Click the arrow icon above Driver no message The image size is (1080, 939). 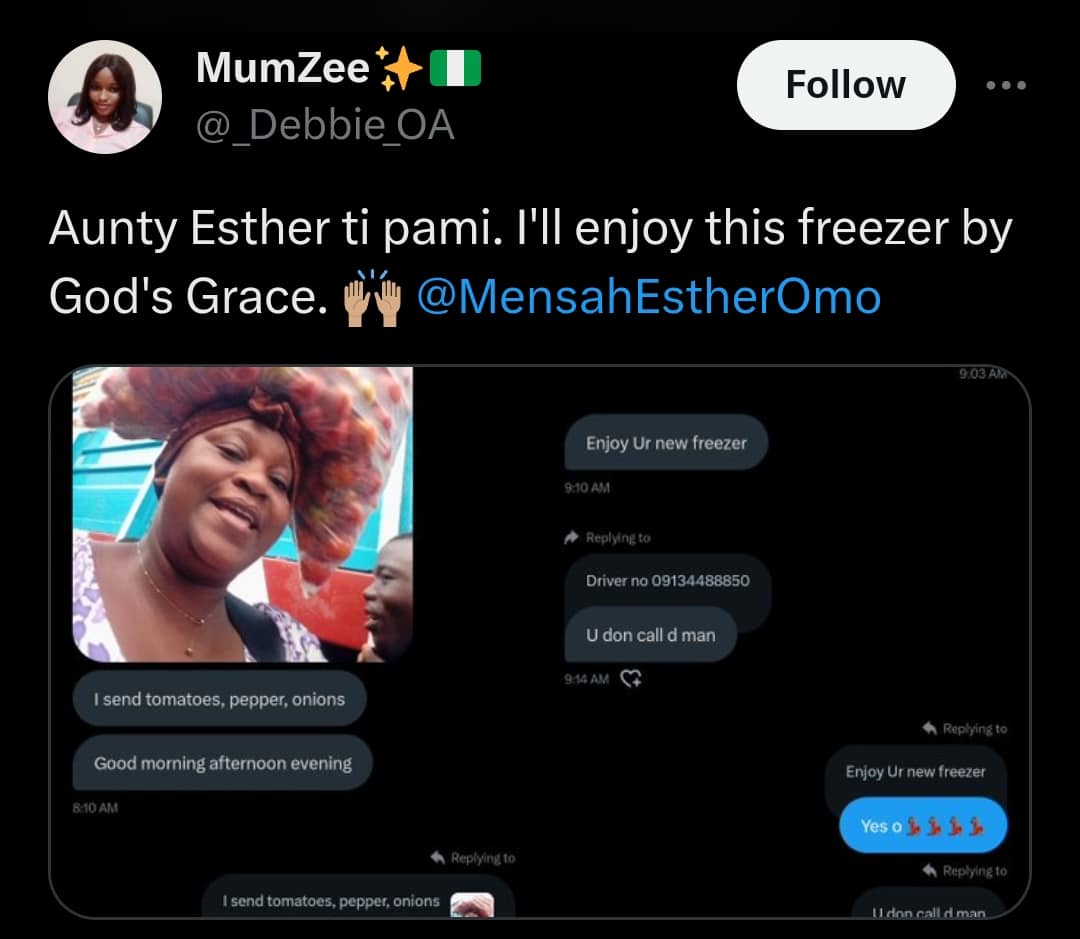pyautogui.click(x=572, y=537)
